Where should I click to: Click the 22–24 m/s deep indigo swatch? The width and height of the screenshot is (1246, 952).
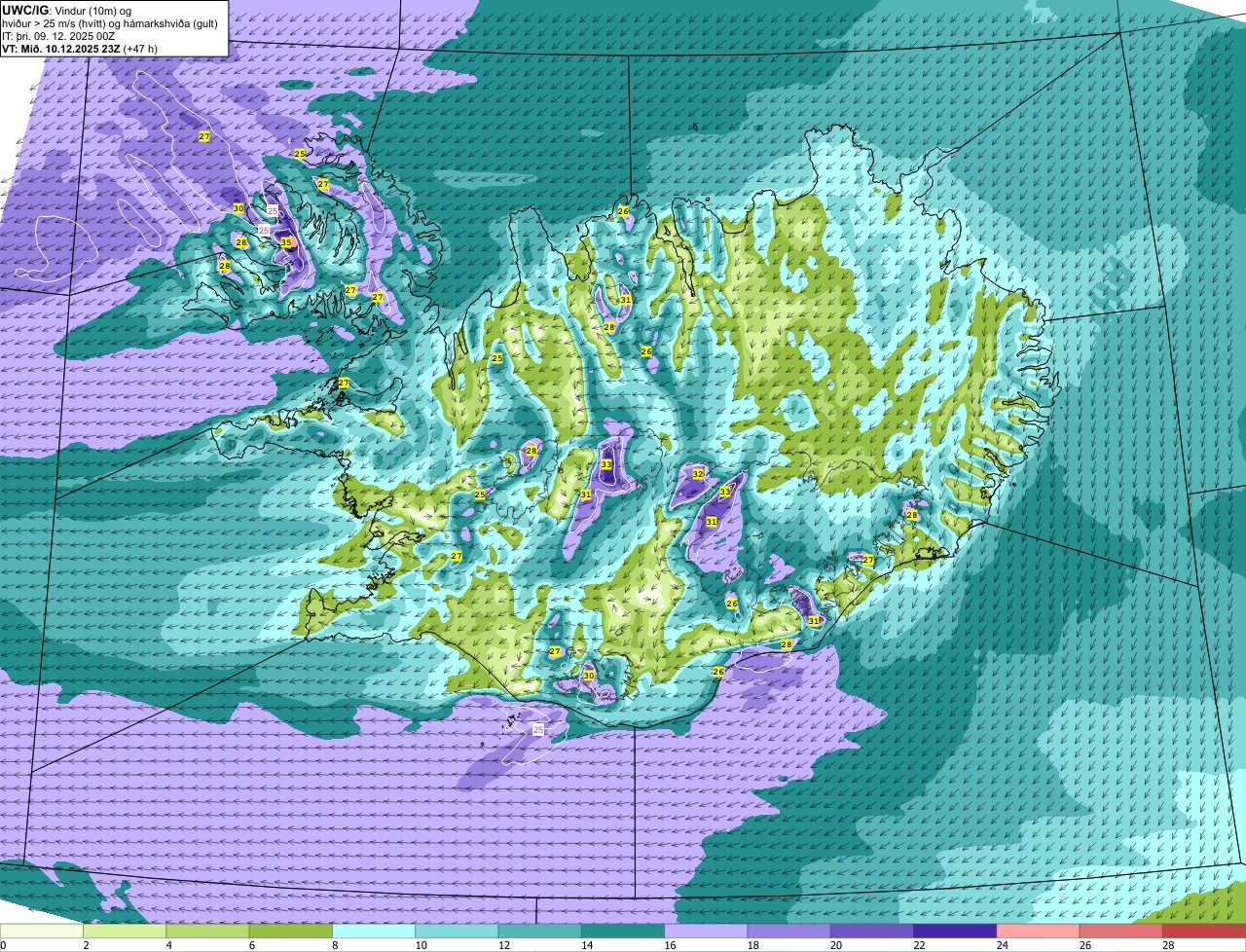(955, 931)
